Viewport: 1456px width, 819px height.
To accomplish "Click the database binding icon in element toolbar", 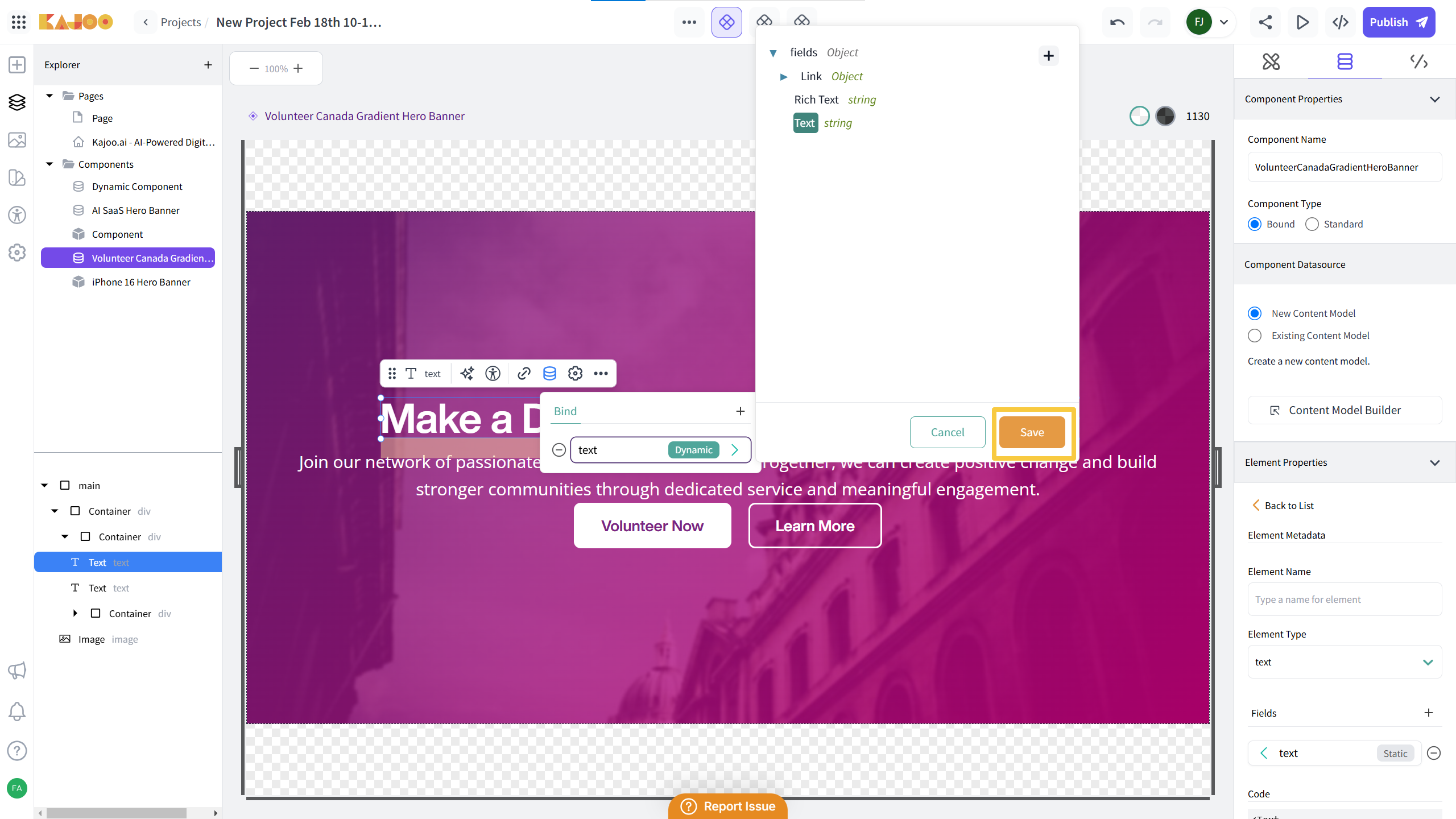I will tap(549, 373).
